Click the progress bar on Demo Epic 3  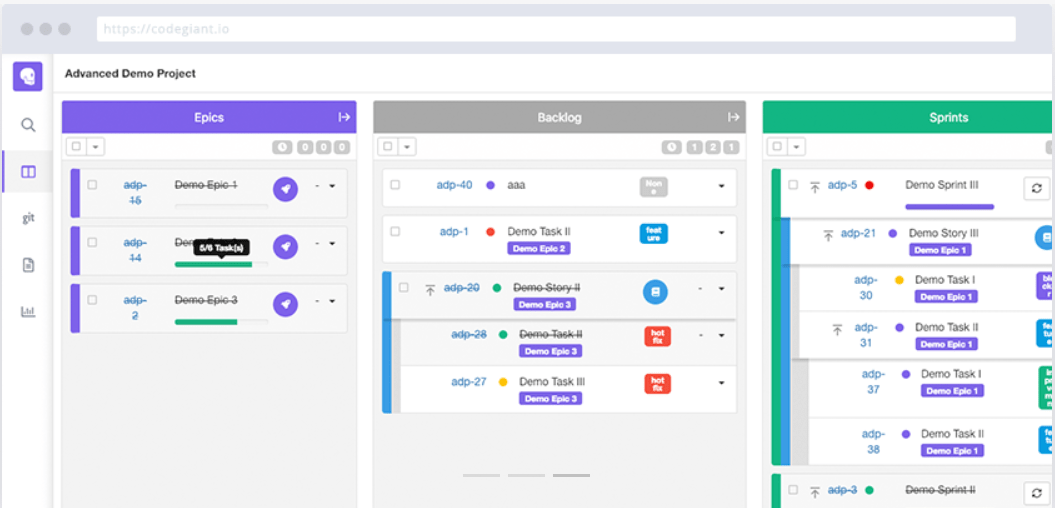[221, 322]
